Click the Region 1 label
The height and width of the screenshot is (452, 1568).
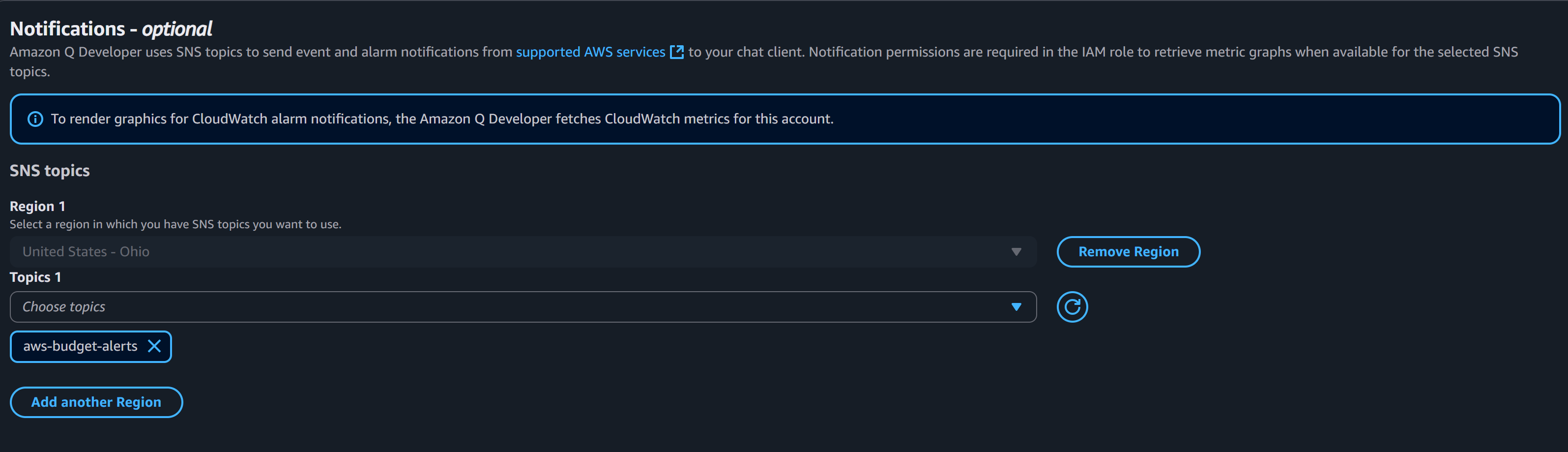point(37,207)
